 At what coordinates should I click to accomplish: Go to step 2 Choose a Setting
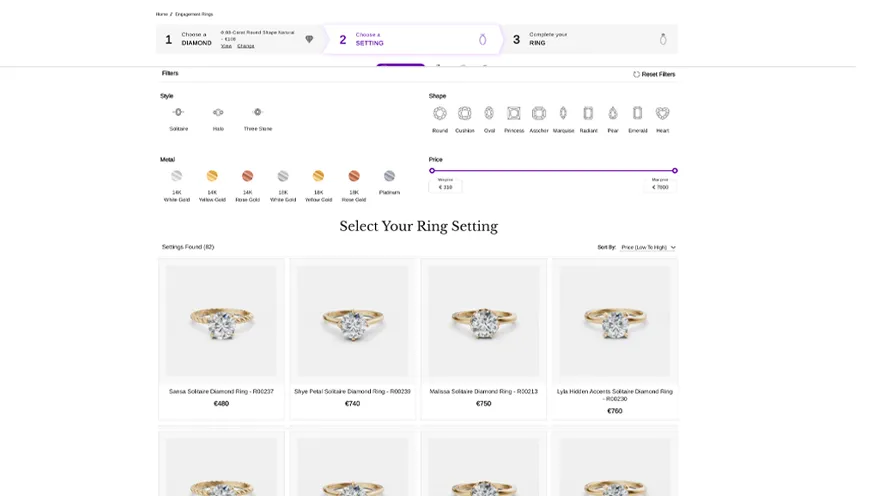[413, 39]
